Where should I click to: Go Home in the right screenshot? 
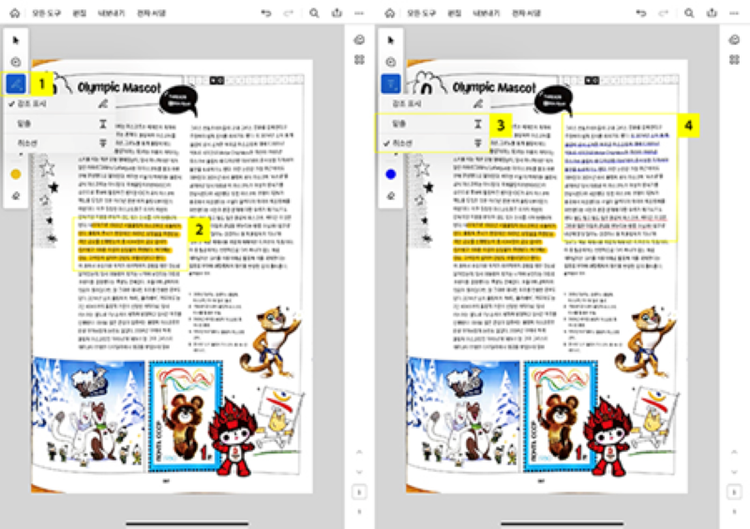[x=390, y=13]
